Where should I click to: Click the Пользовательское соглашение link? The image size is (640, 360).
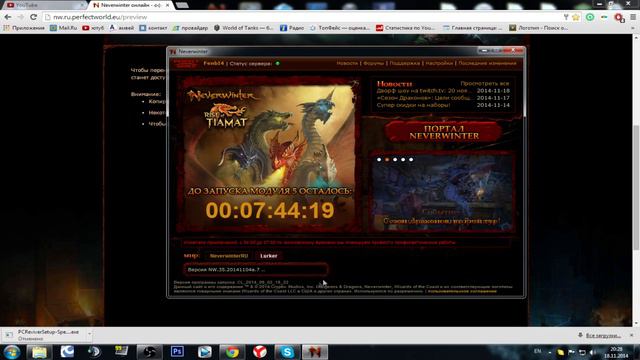pos(462,291)
